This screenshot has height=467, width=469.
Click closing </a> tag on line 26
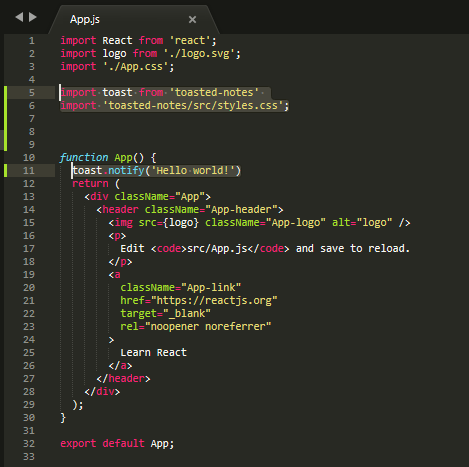point(120,366)
